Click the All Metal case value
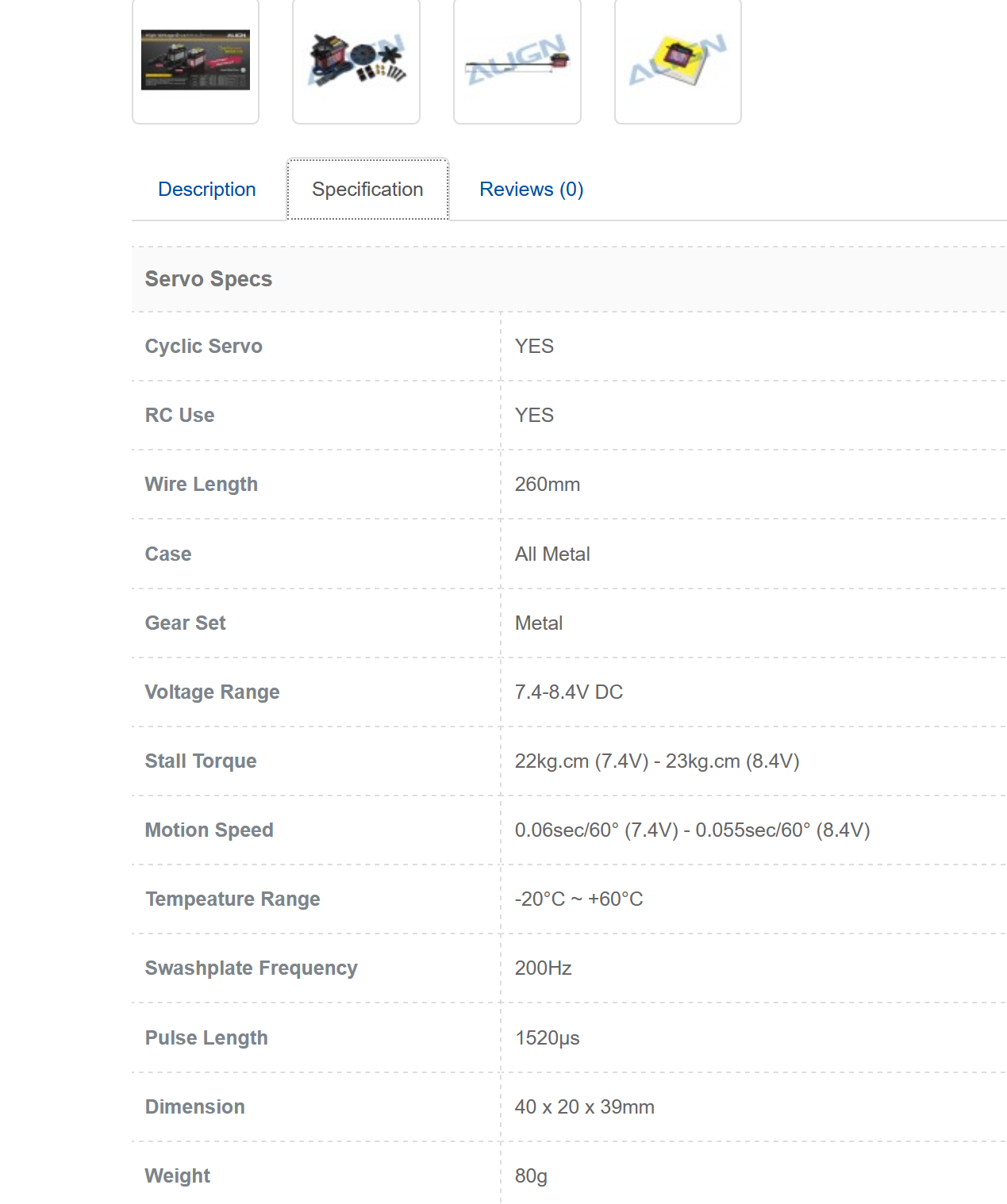The image size is (1007, 1204). [x=552, y=554]
